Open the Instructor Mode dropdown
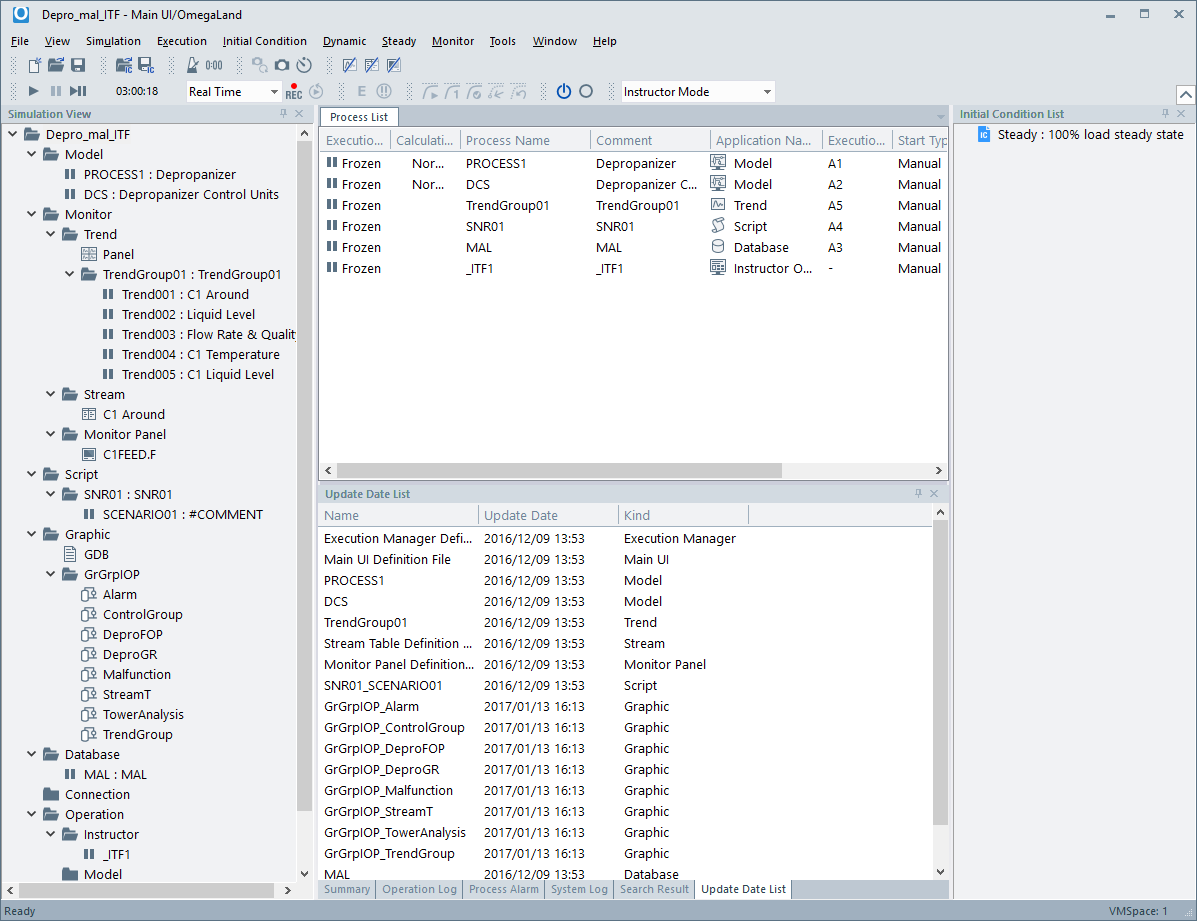The height and width of the screenshot is (921, 1197). 765,91
